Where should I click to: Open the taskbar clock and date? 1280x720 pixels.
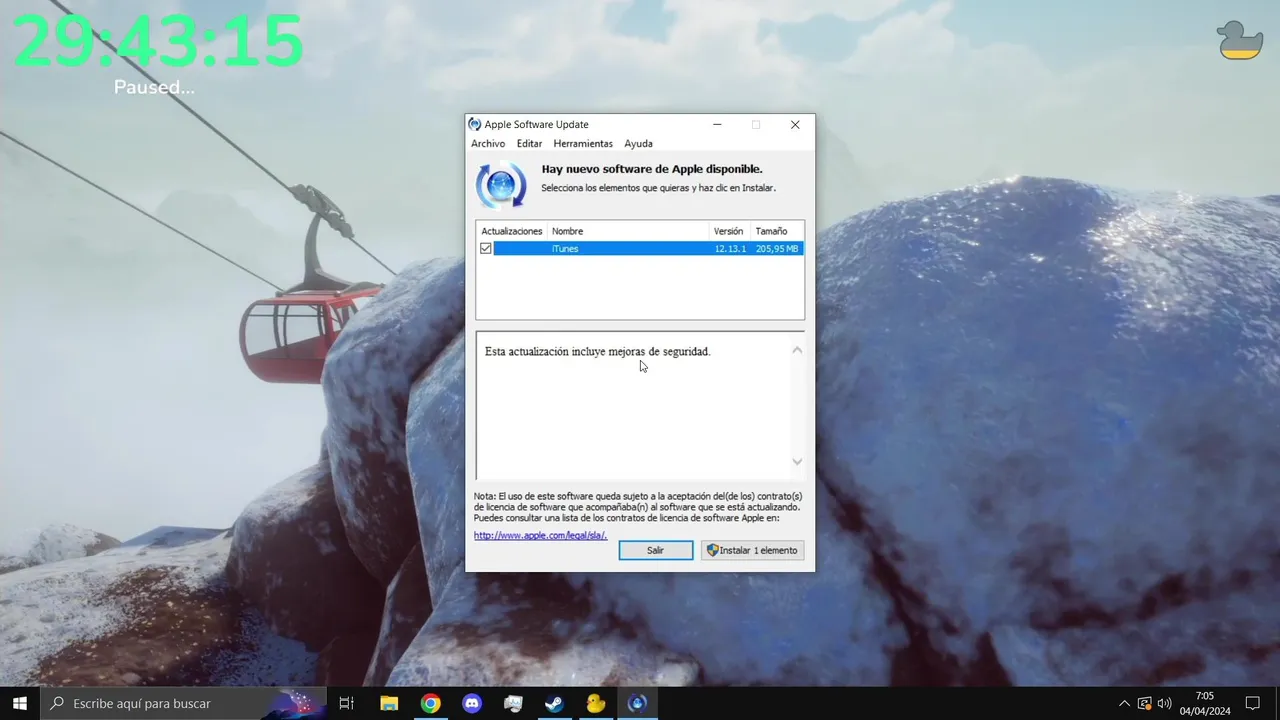click(1204, 703)
